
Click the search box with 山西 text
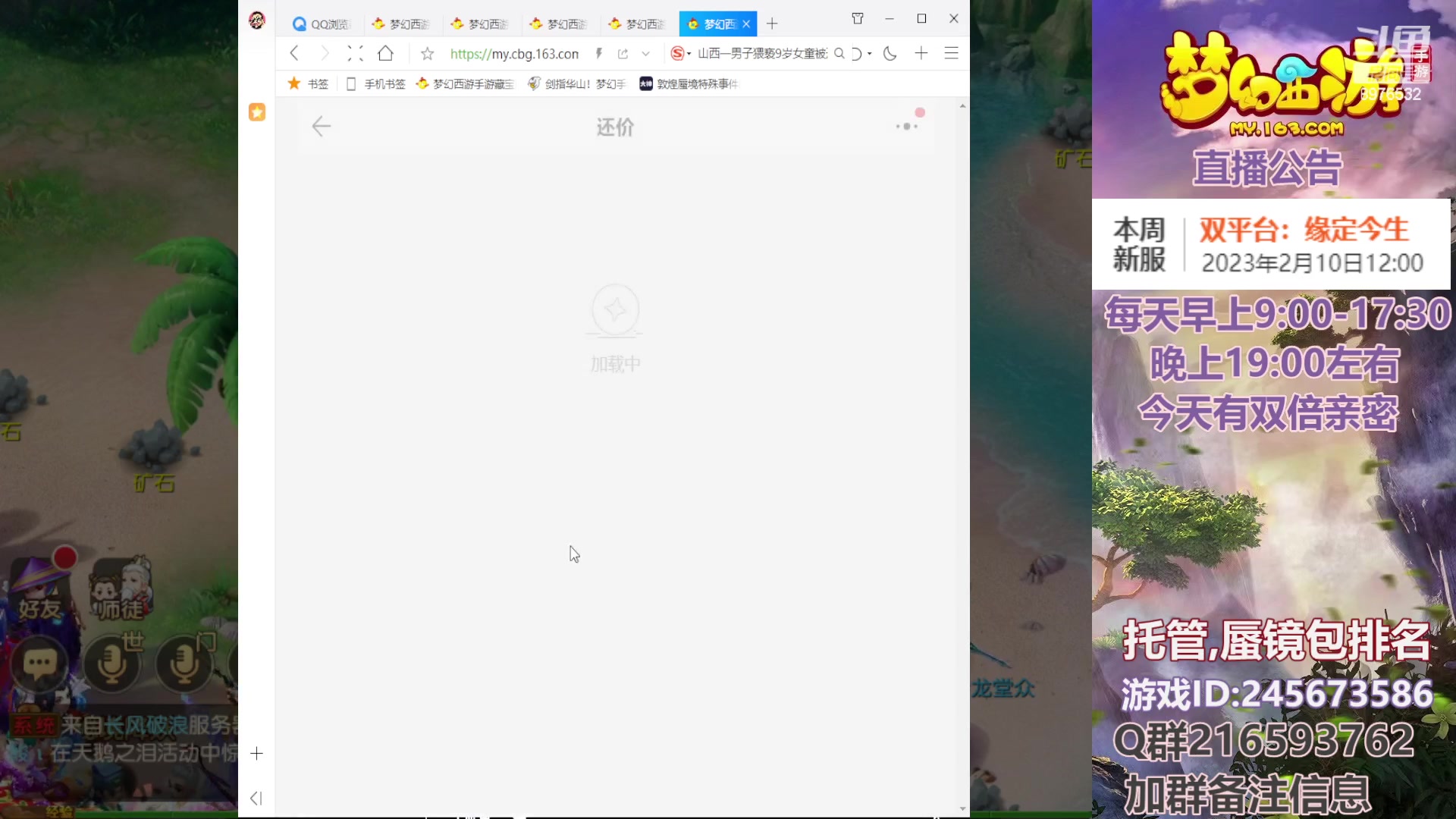pos(762,54)
